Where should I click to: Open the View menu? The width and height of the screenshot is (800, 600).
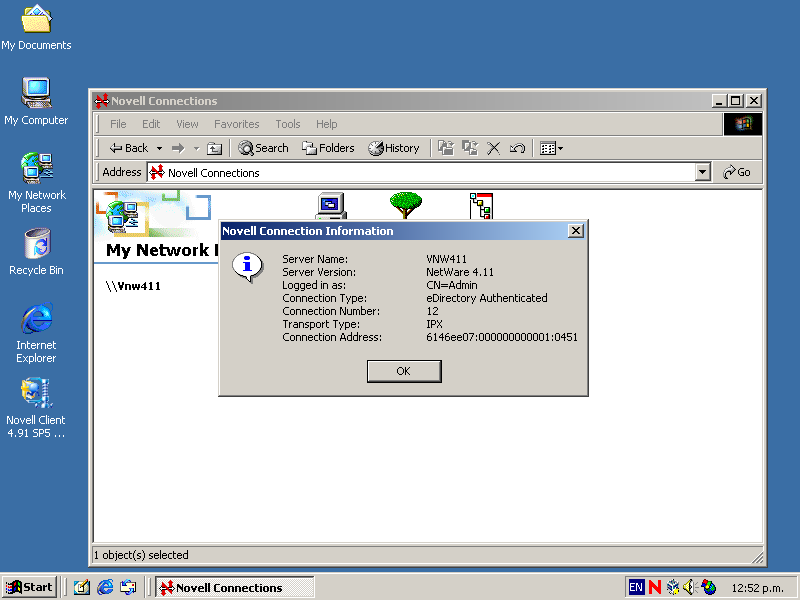187,124
